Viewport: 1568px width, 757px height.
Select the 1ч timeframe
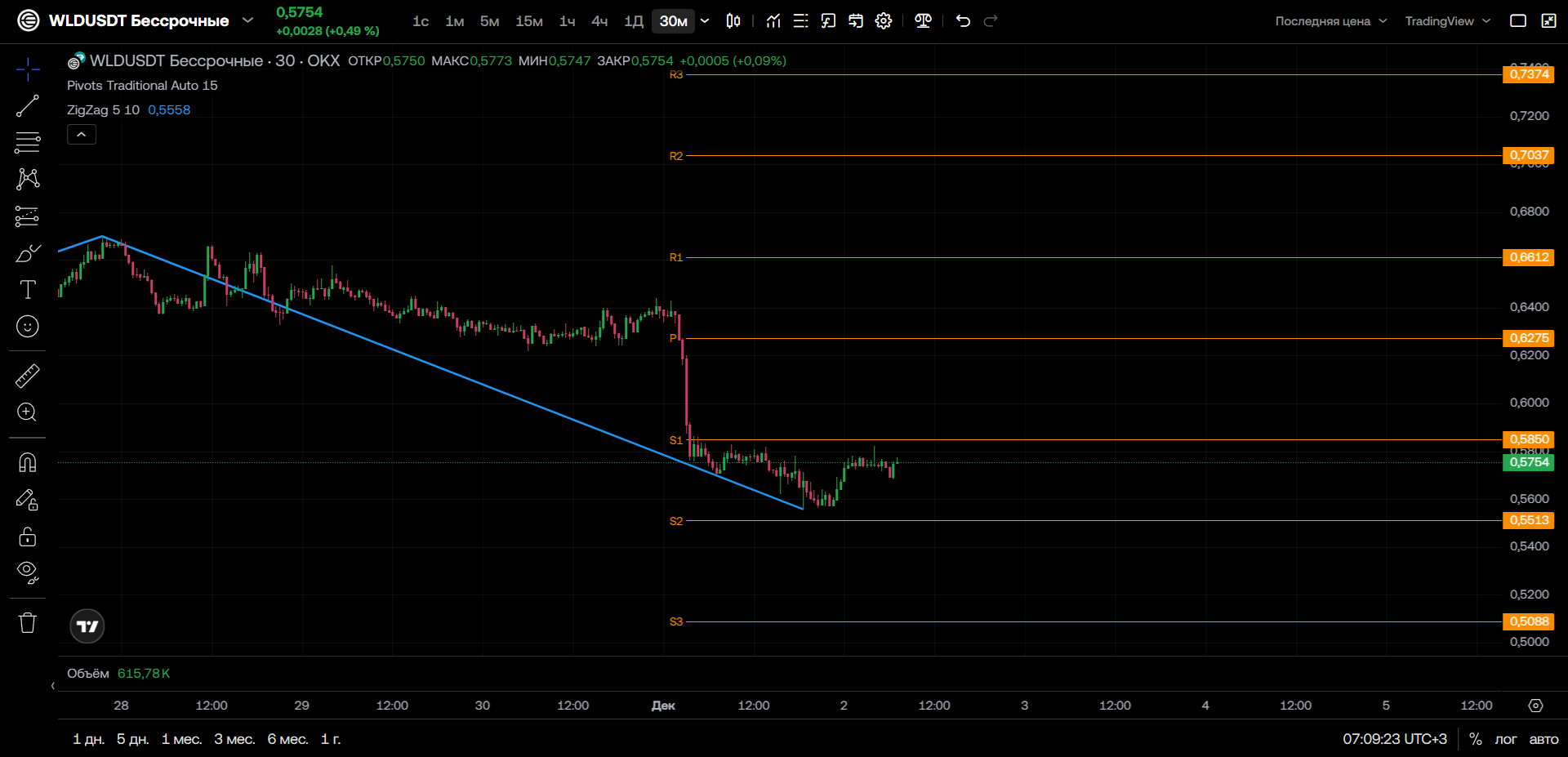pos(567,21)
